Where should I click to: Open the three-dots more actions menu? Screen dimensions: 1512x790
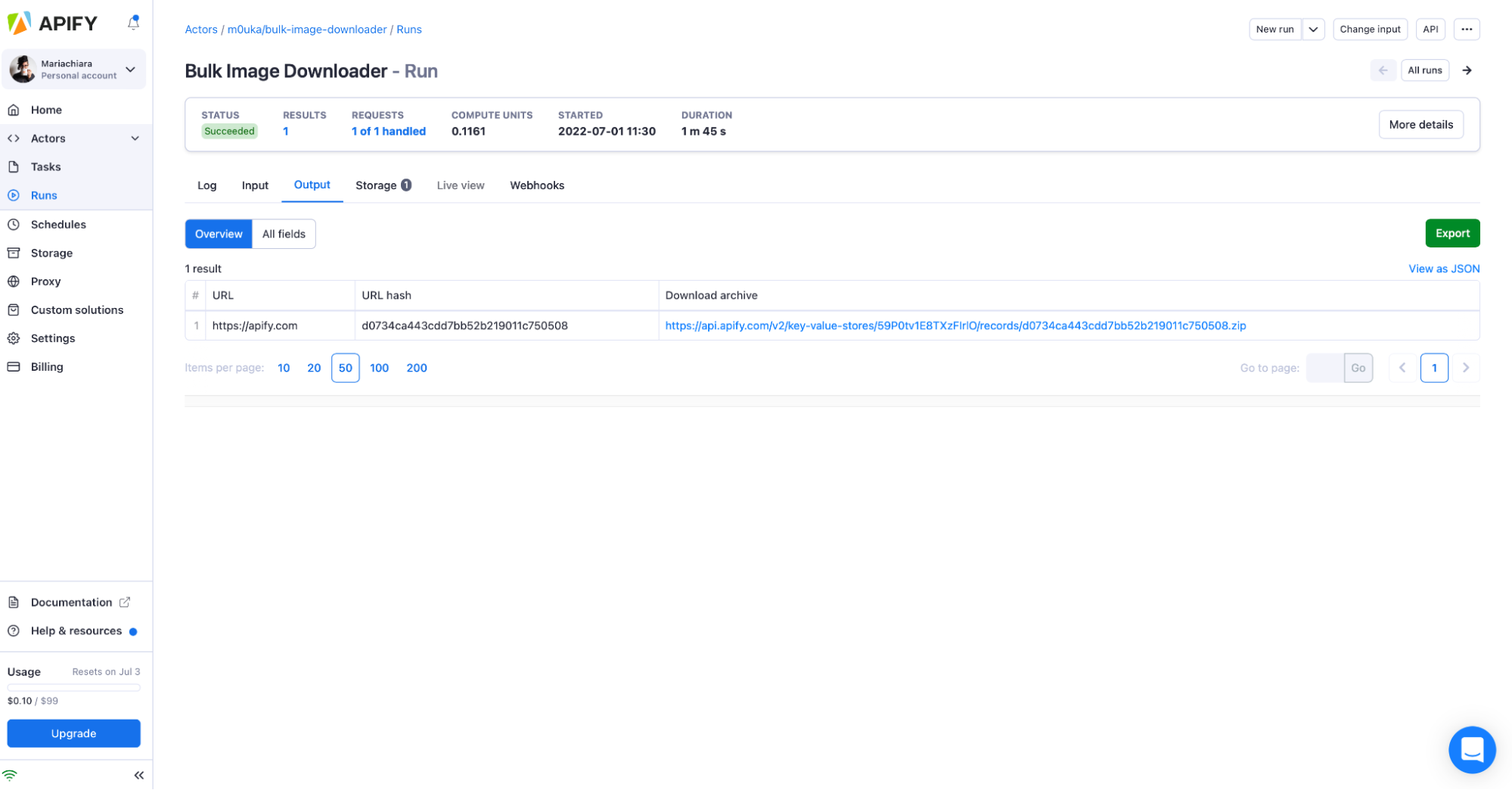[1467, 30]
